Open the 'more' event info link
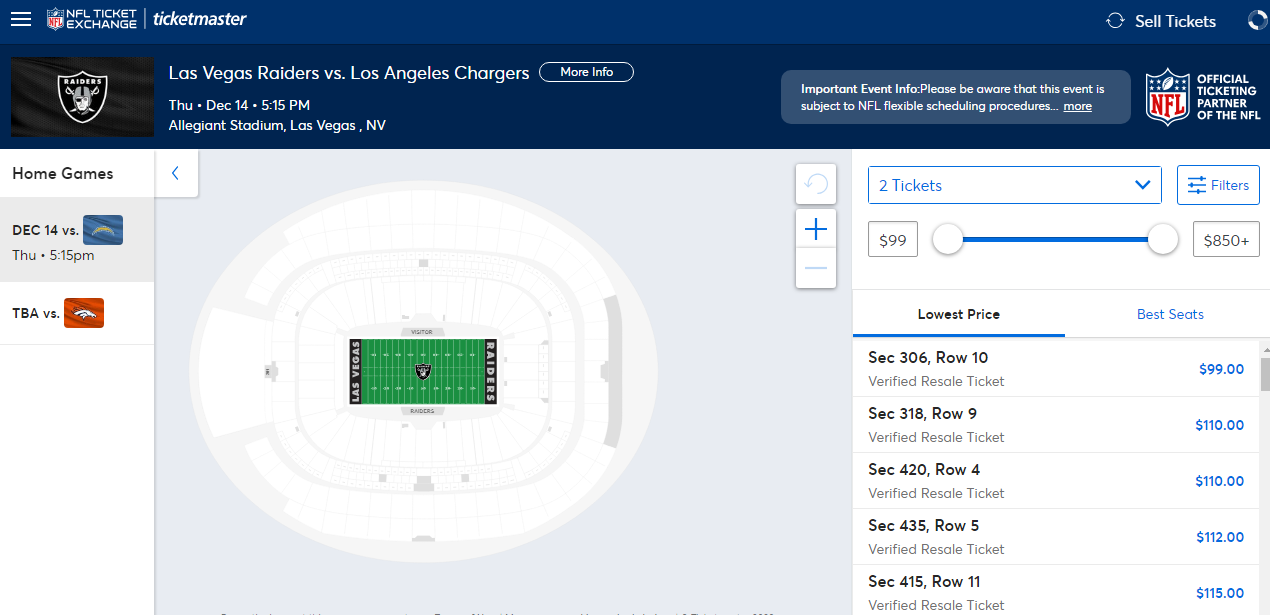Screen dimensions: 1270x615 1077,106
